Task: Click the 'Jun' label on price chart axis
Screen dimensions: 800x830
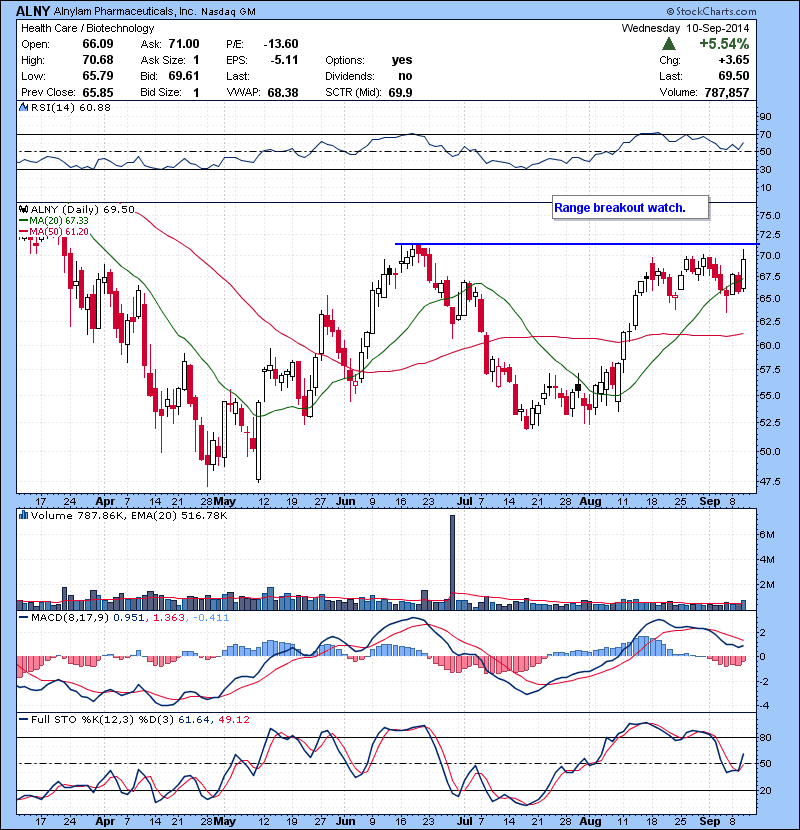Action: 345,501
